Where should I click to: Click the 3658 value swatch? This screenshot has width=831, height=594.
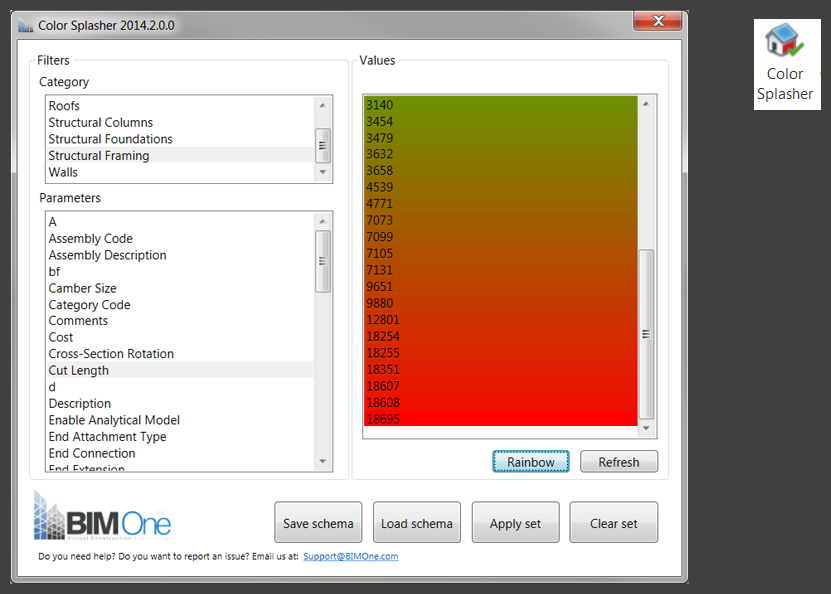point(500,171)
